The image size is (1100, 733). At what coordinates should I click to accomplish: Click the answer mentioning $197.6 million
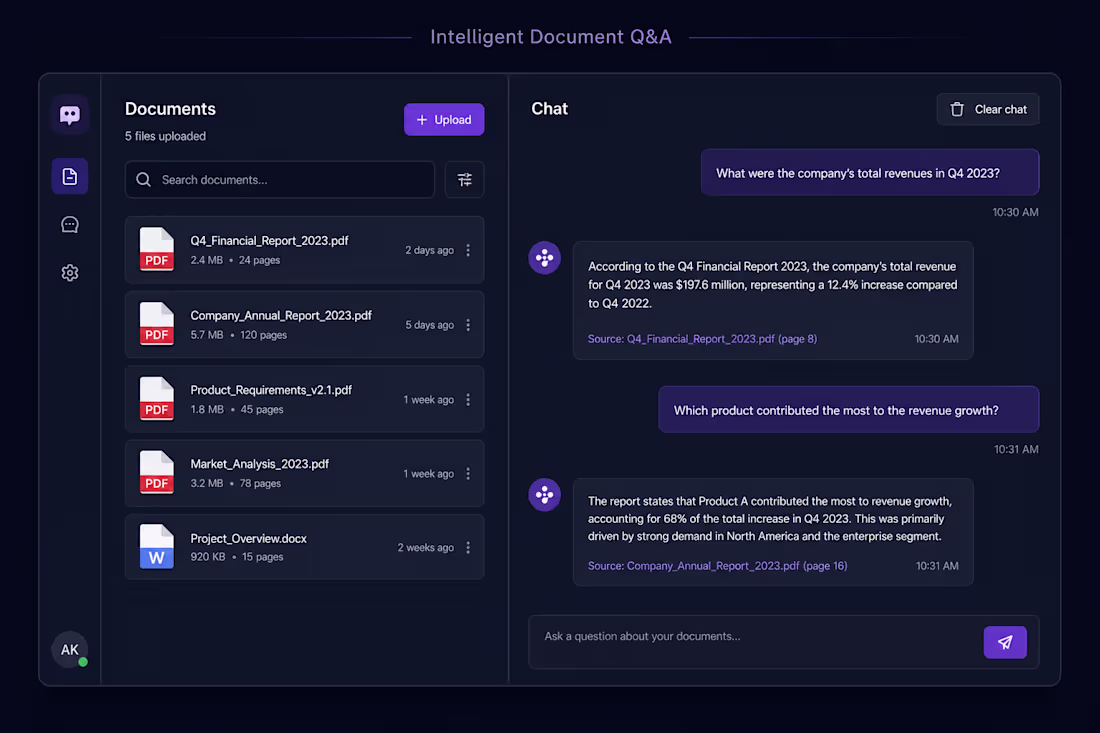click(773, 300)
